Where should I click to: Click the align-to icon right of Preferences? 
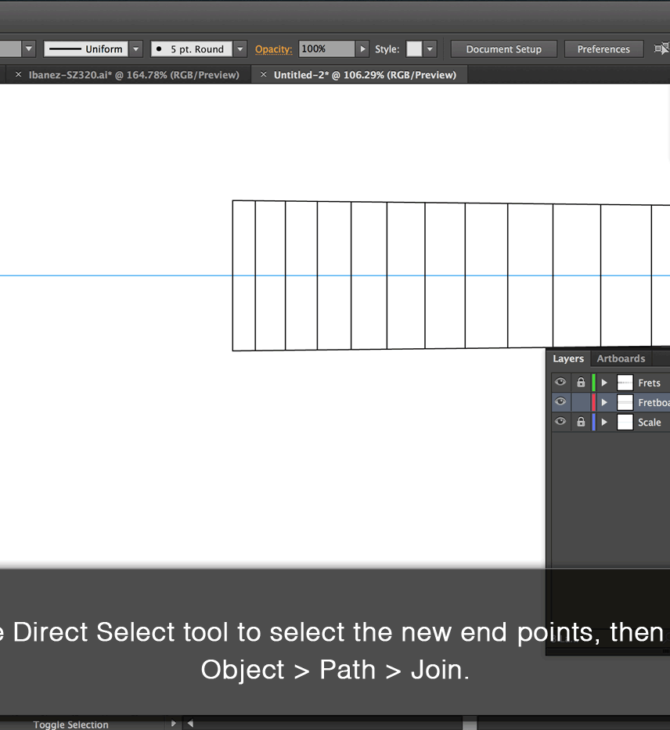[x=660, y=49]
